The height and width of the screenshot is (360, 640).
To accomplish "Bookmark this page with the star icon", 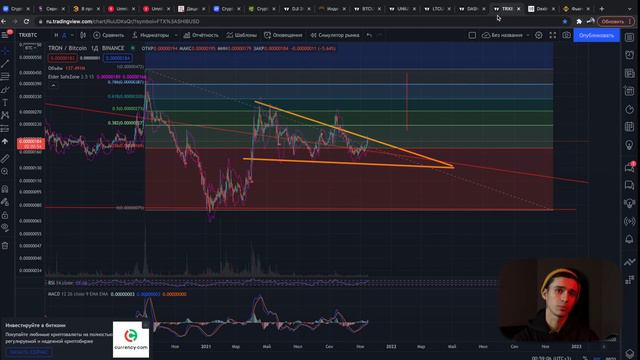I will point(565,21).
